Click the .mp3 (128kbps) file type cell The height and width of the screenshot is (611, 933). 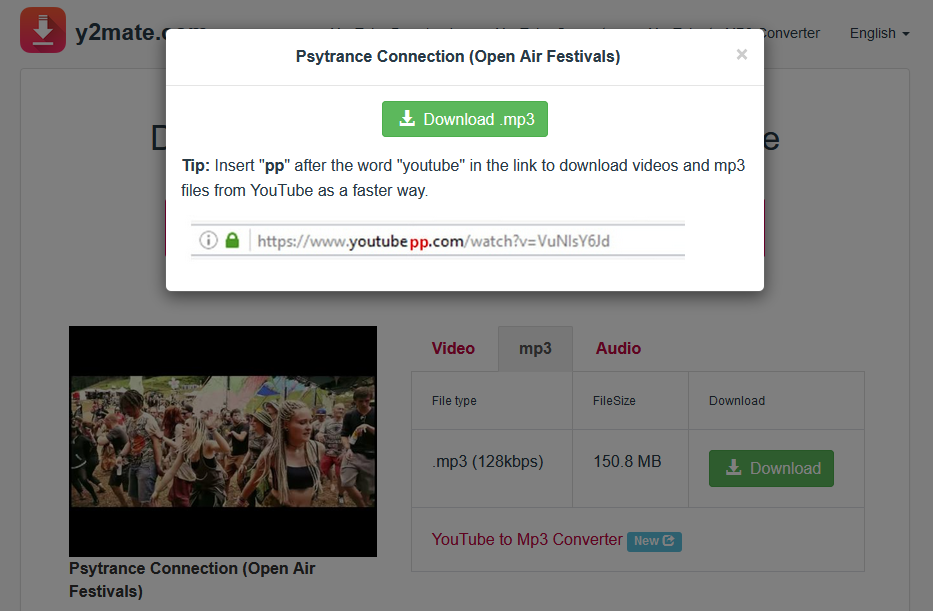[x=488, y=462]
